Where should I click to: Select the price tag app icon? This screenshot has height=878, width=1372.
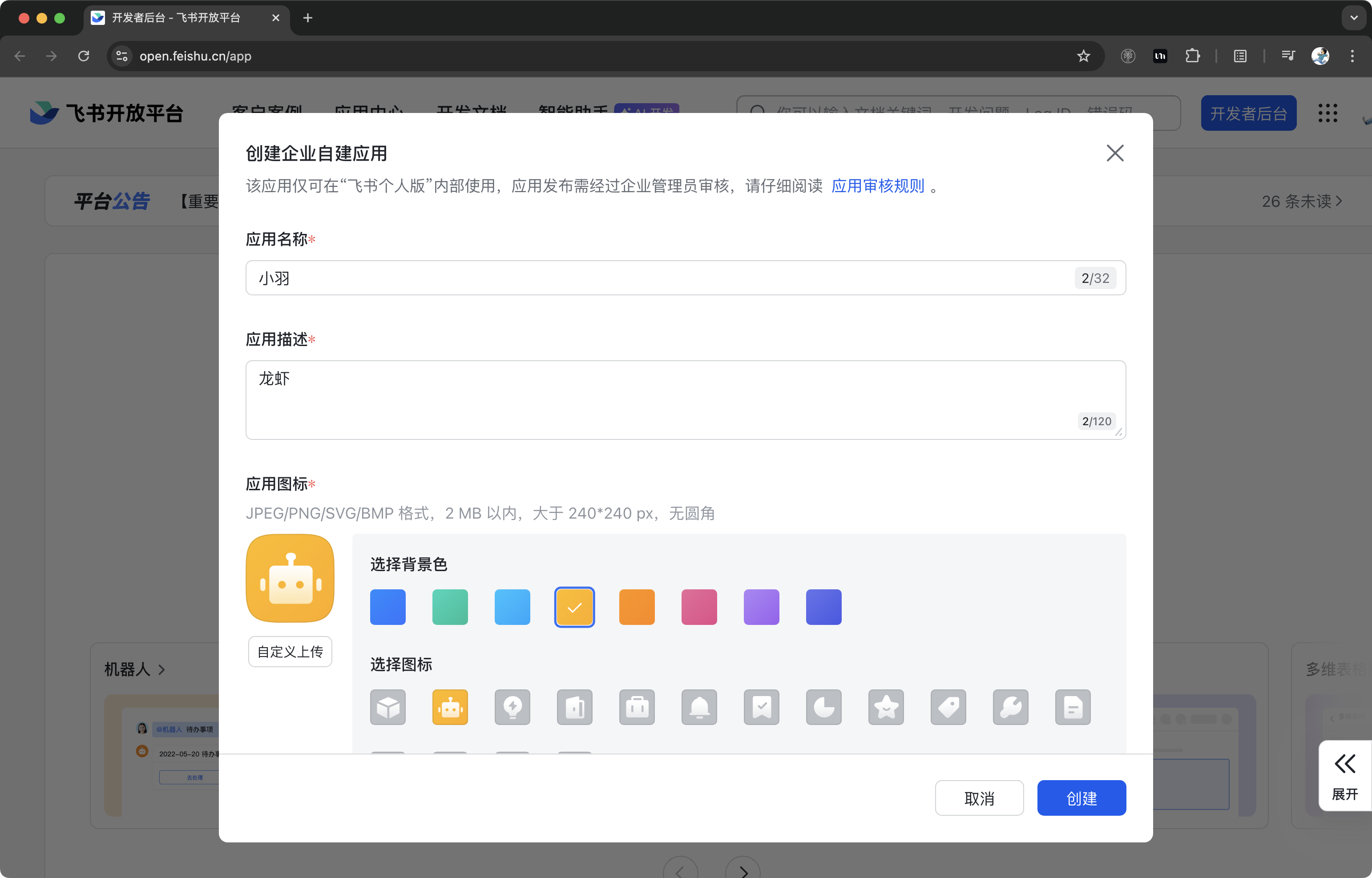948,707
